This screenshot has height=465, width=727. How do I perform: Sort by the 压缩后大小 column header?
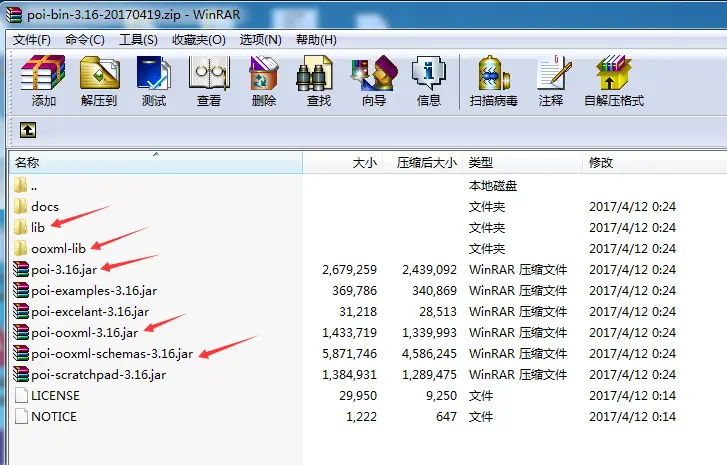422,163
